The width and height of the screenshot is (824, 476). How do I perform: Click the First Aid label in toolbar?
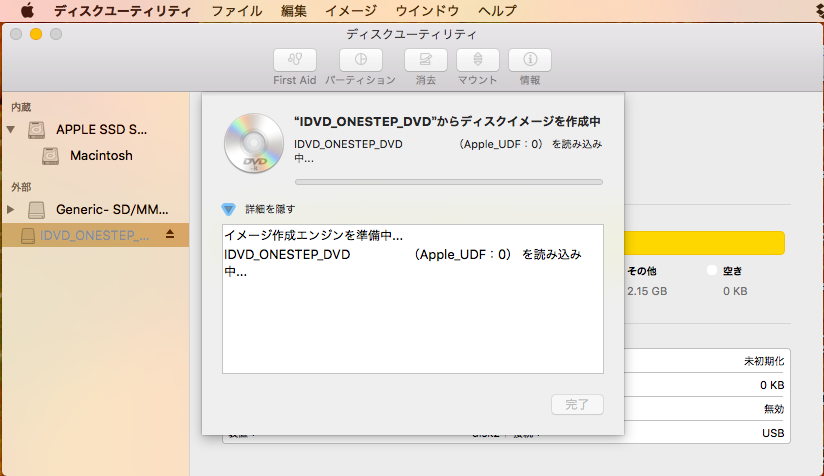point(295,80)
